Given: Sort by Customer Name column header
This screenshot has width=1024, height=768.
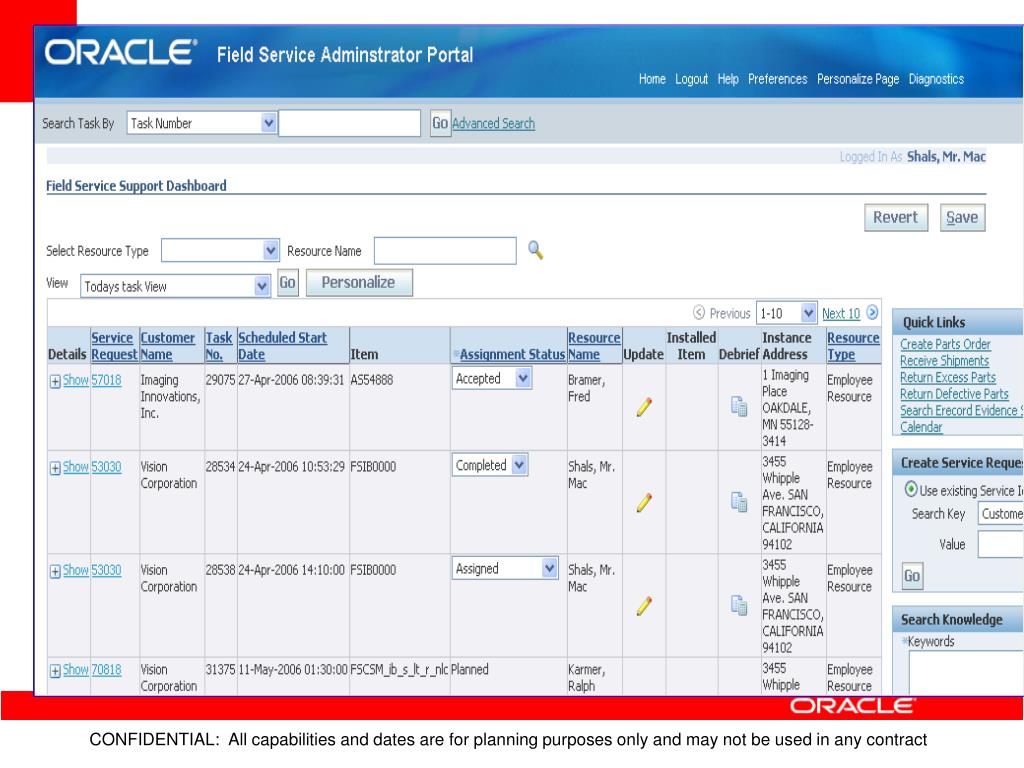Looking at the screenshot, I should 168,346.
